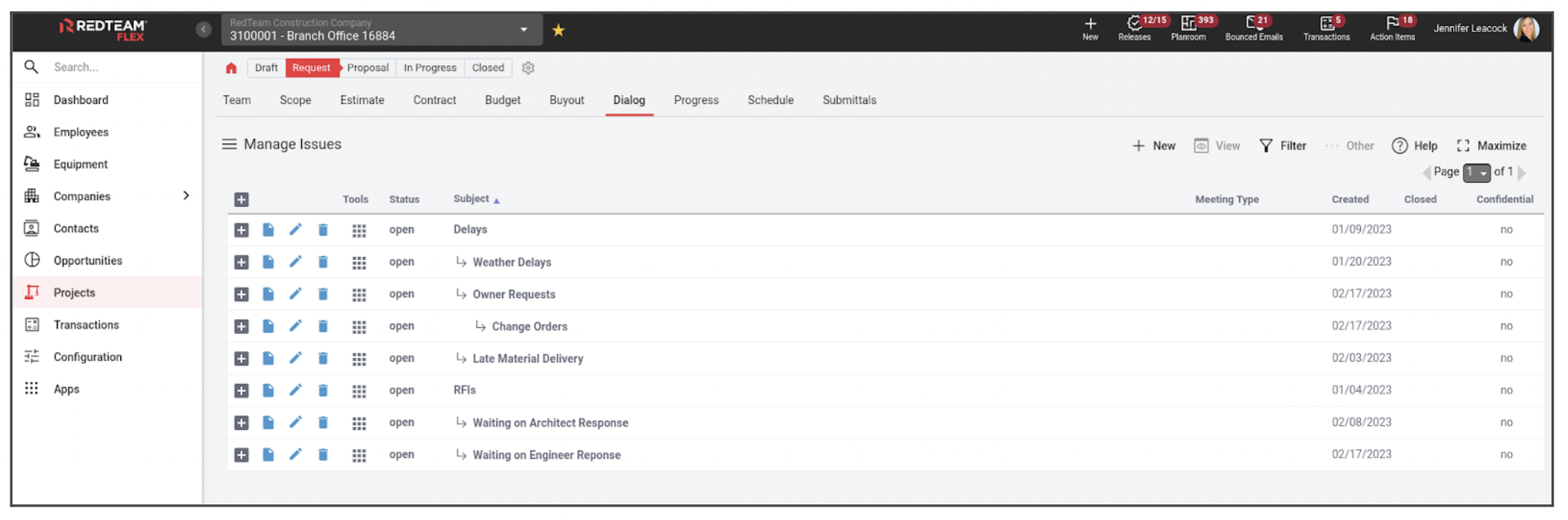Switch to the Submittals tab
This screenshot has width=1568, height=520.
tap(849, 100)
